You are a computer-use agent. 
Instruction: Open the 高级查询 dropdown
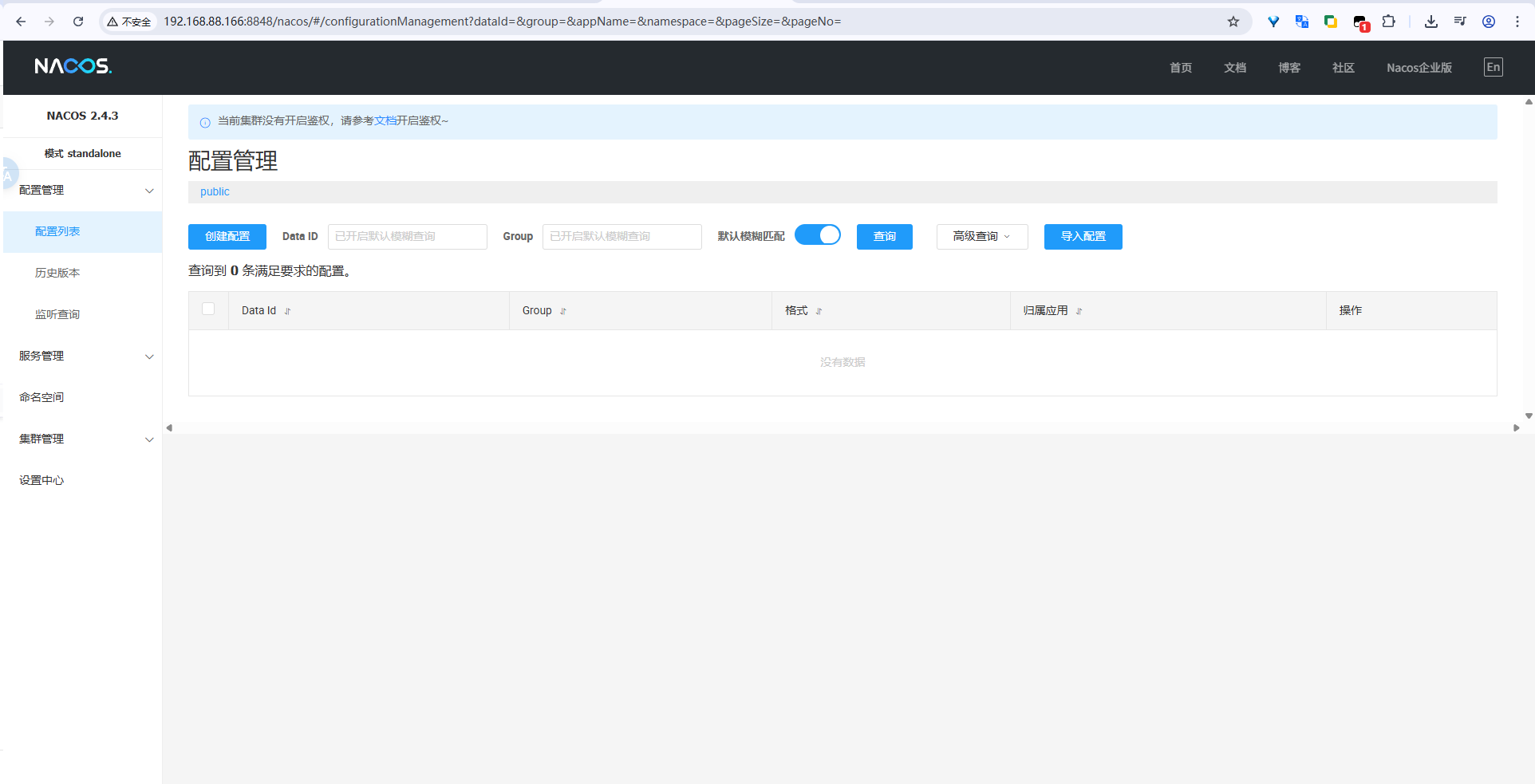point(982,237)
